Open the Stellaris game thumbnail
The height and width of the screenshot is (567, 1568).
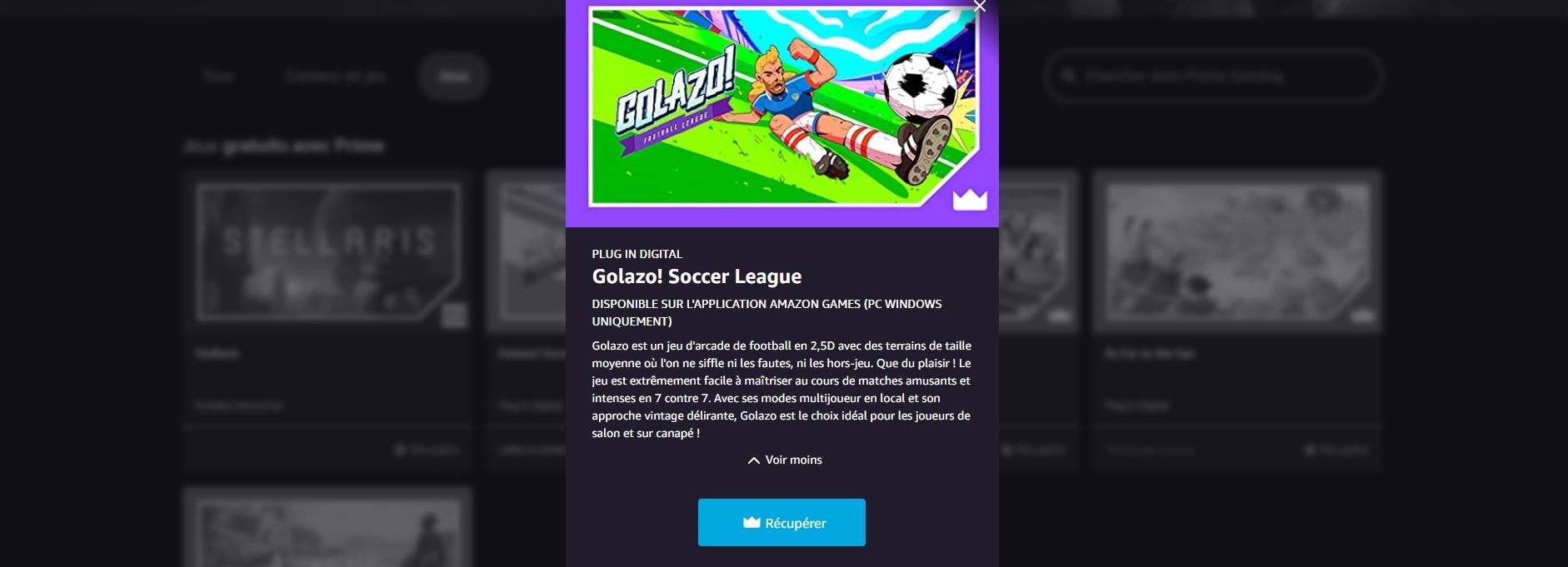click(x=327, y=252)
